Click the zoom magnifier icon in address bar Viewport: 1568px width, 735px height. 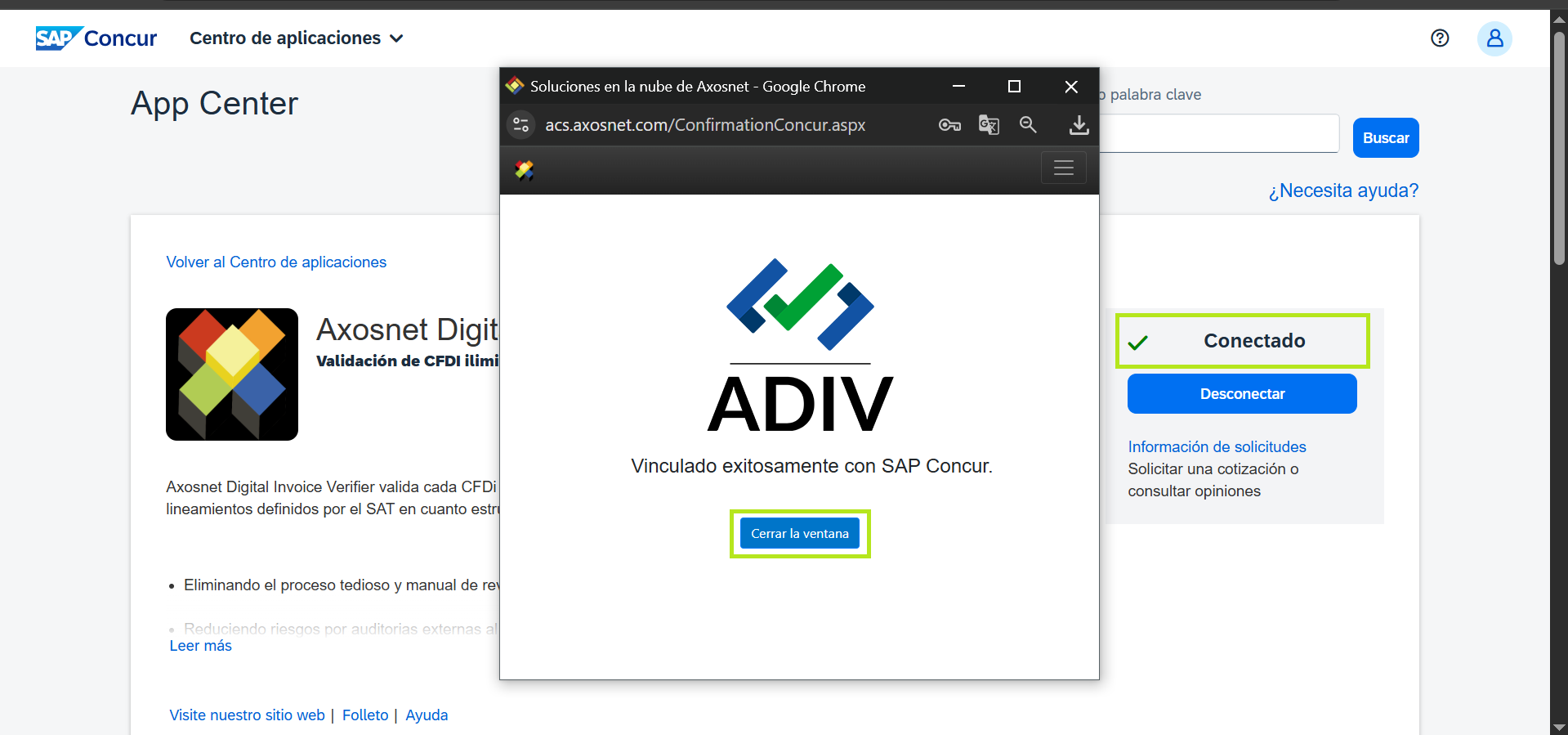coord(1028,125)
